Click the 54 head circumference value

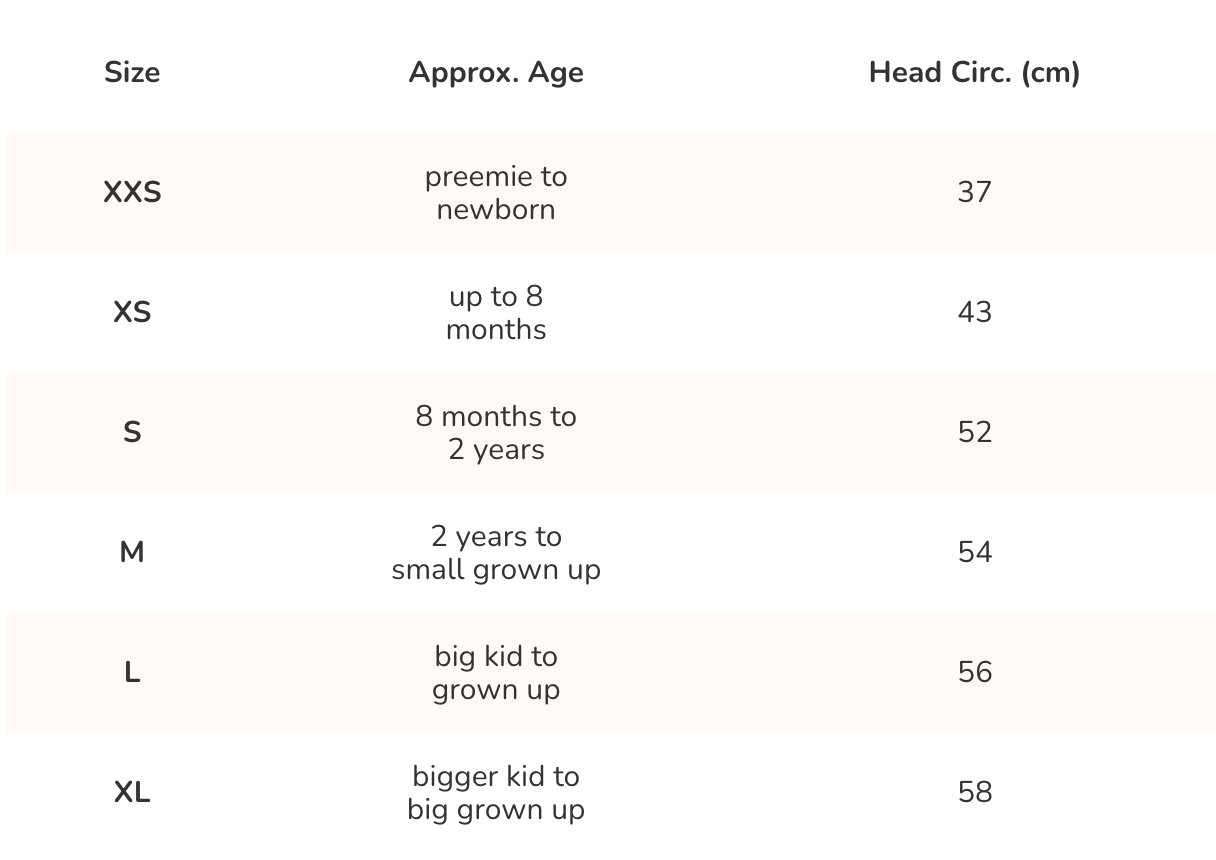pyautogui.click(x=974, y=552)
